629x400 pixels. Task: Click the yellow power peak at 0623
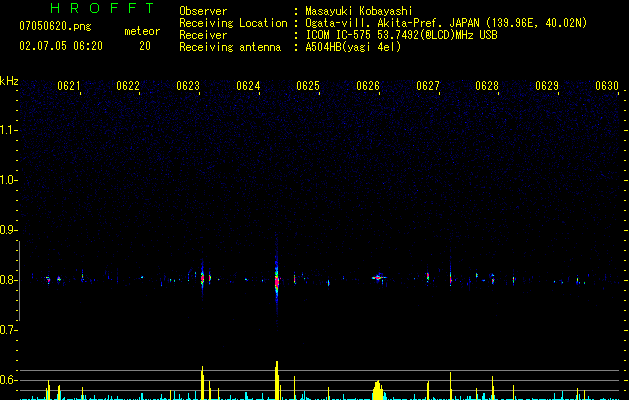[x=203, y=383]
